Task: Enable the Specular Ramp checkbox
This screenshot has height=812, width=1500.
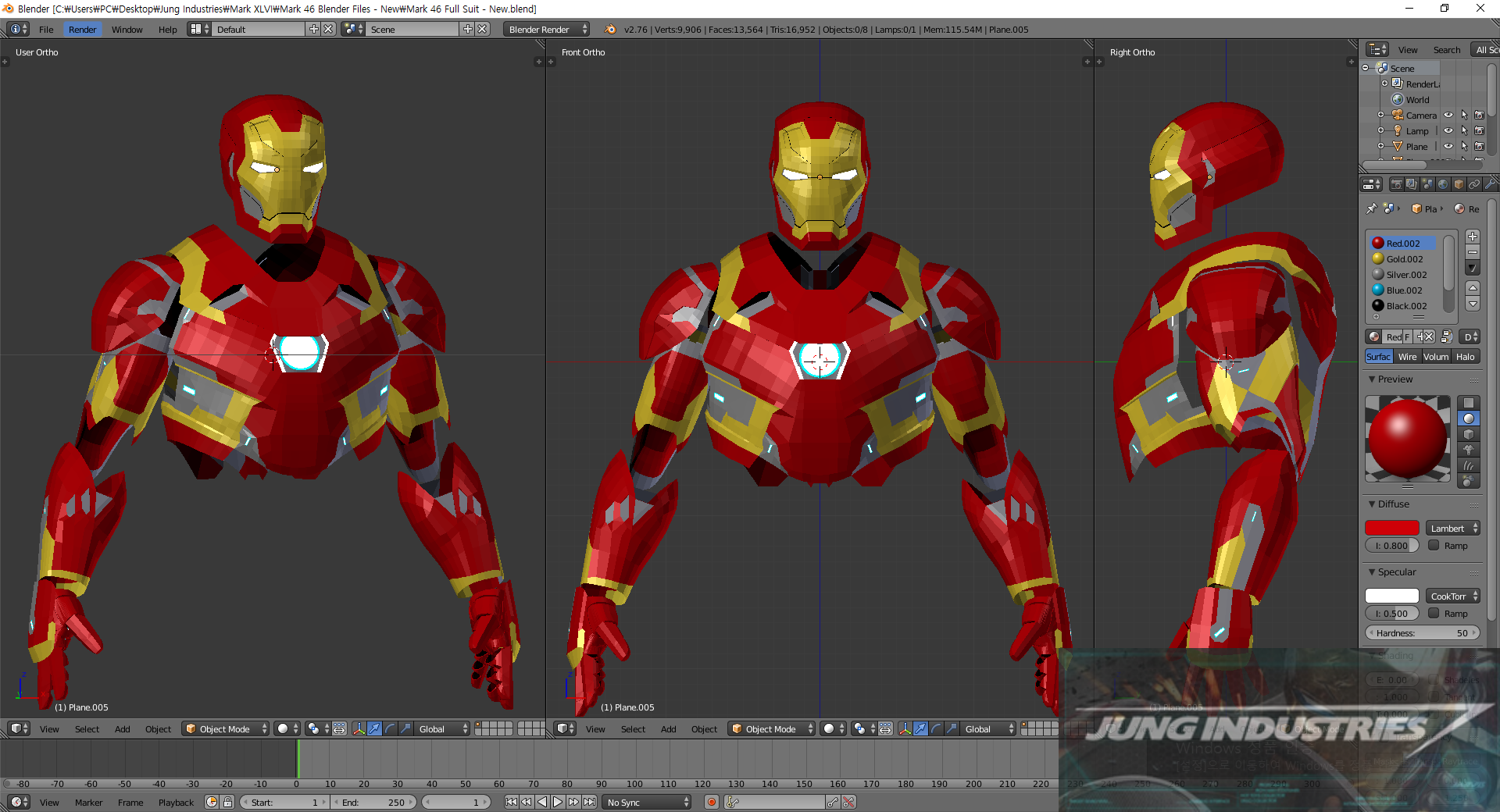Action: tap(1434, 614)
